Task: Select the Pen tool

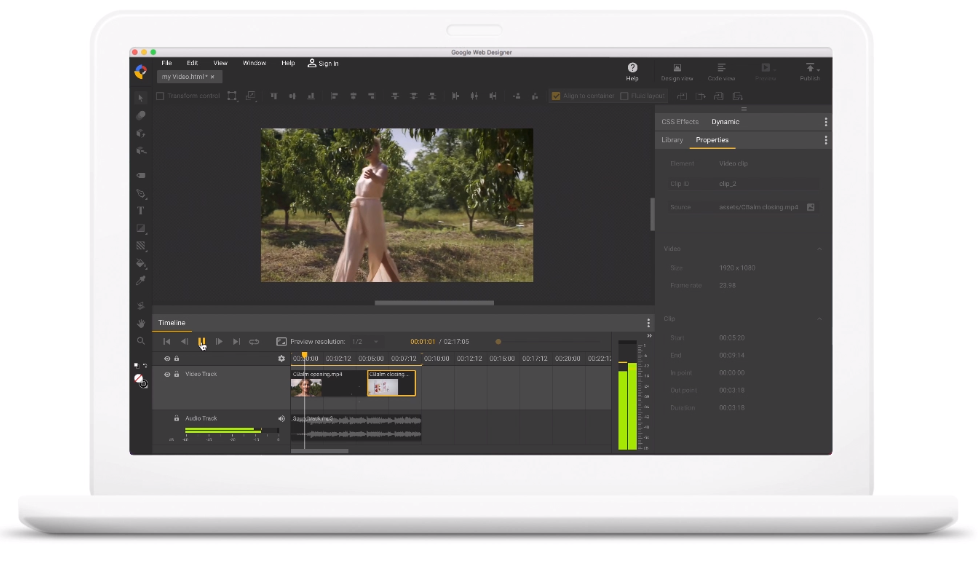Action: [x=141, y=194]
